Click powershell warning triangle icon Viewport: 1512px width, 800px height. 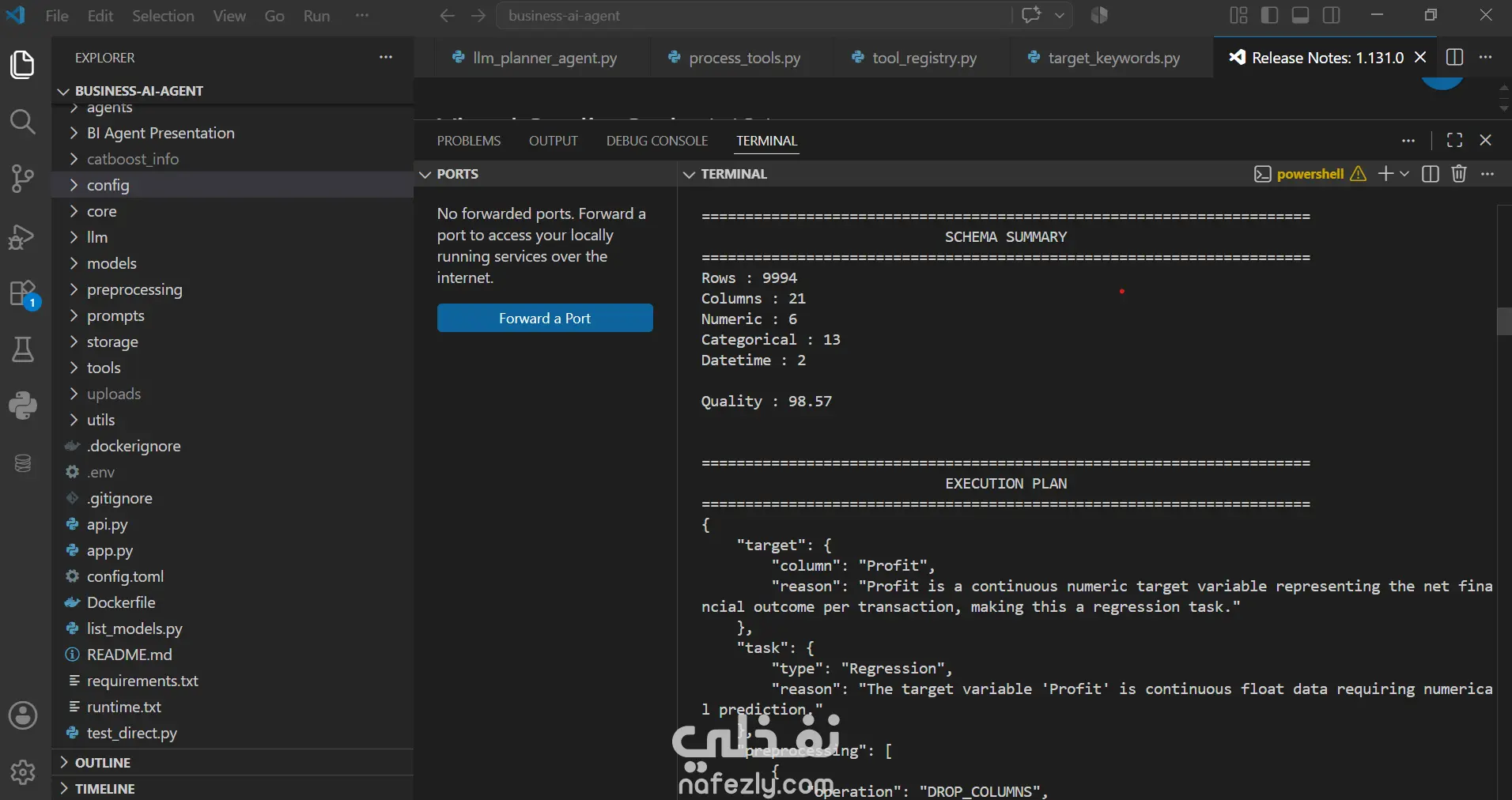pyautogui.click(x=1358, y=174)
